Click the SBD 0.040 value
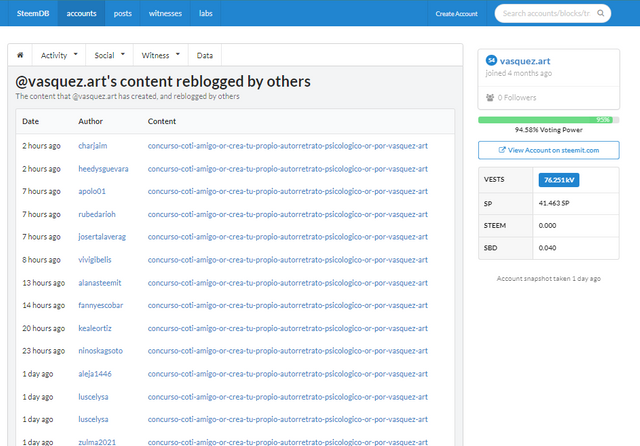The image size is (640, 446). pos(547,248)
